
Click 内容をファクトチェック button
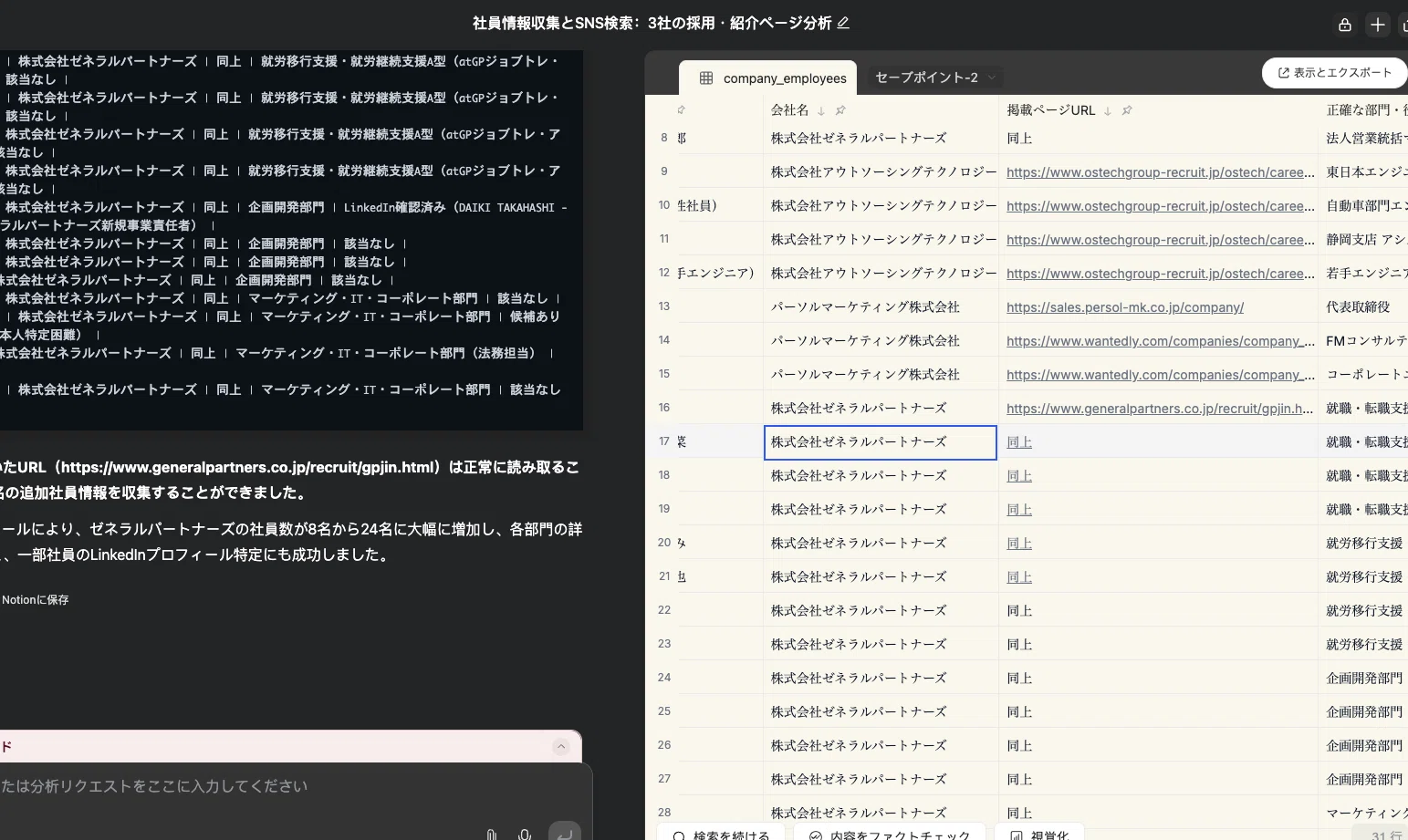coord(890,835)
